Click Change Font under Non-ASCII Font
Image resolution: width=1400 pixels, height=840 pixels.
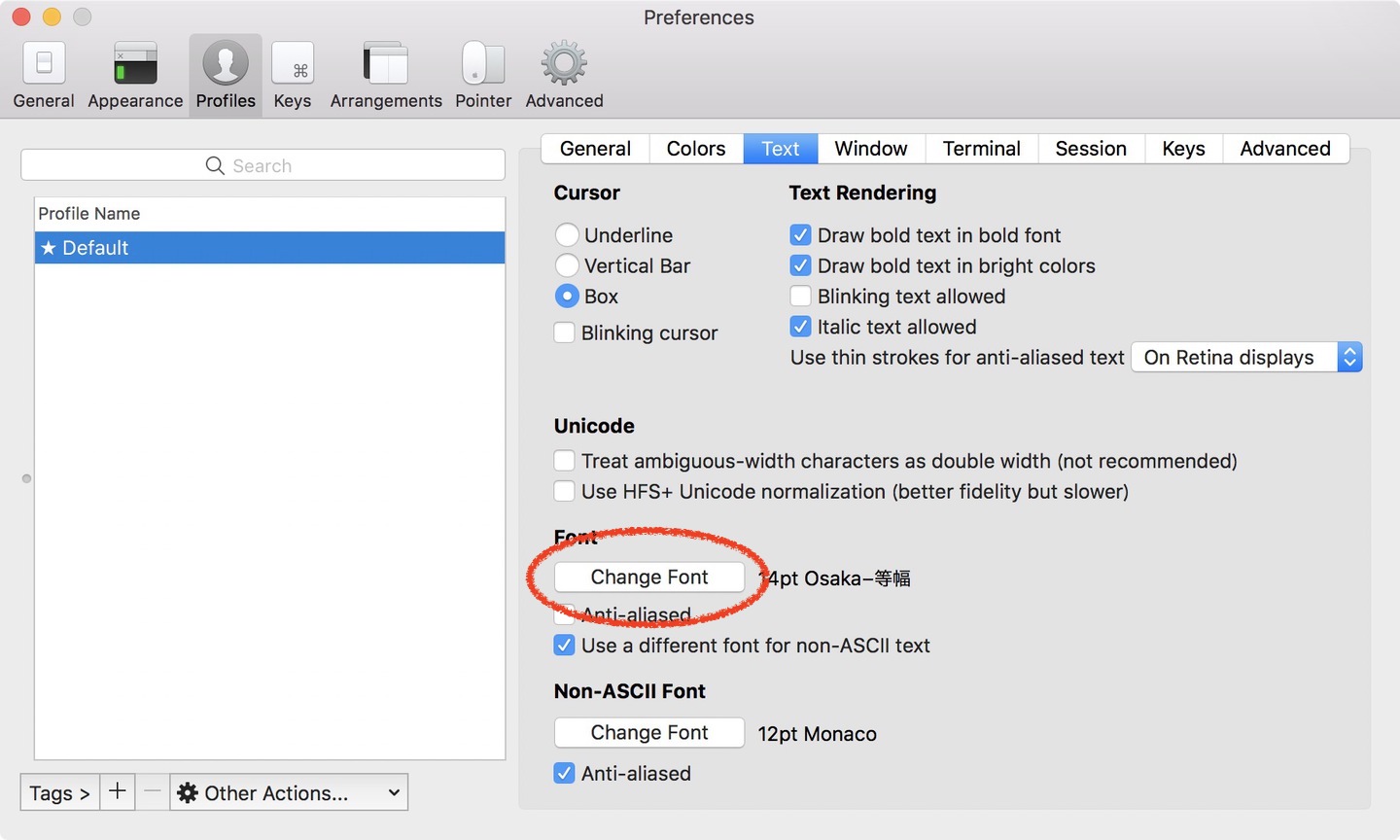pos(649,732)
